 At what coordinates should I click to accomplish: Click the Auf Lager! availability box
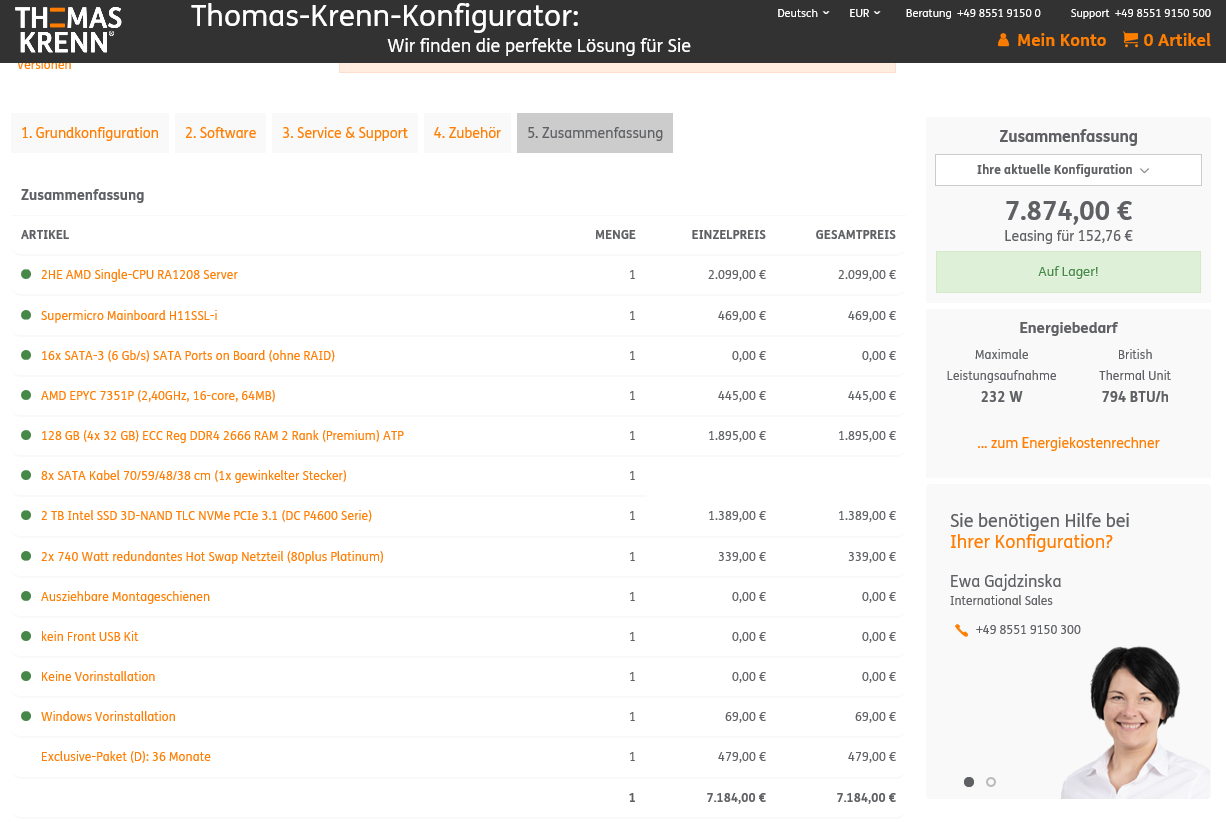click(1068, 272)
